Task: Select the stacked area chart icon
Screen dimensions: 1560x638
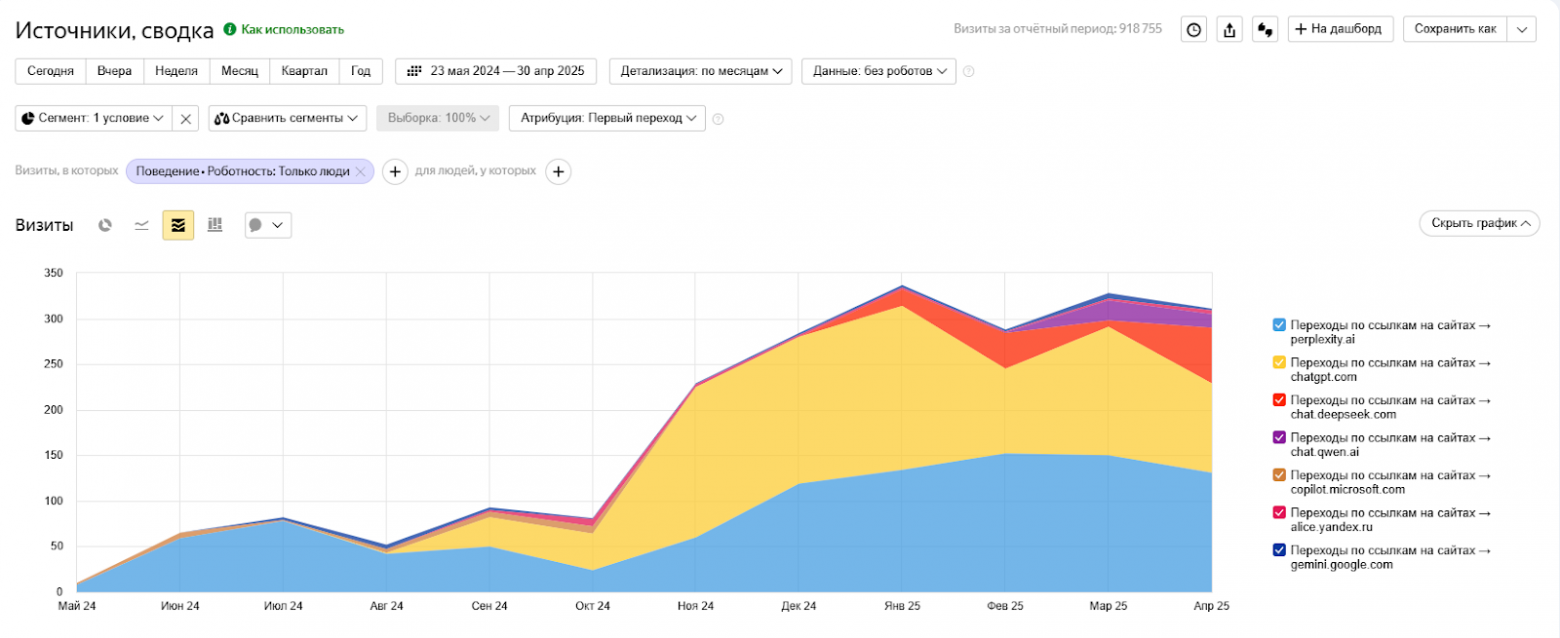Action: pos(178,225)
